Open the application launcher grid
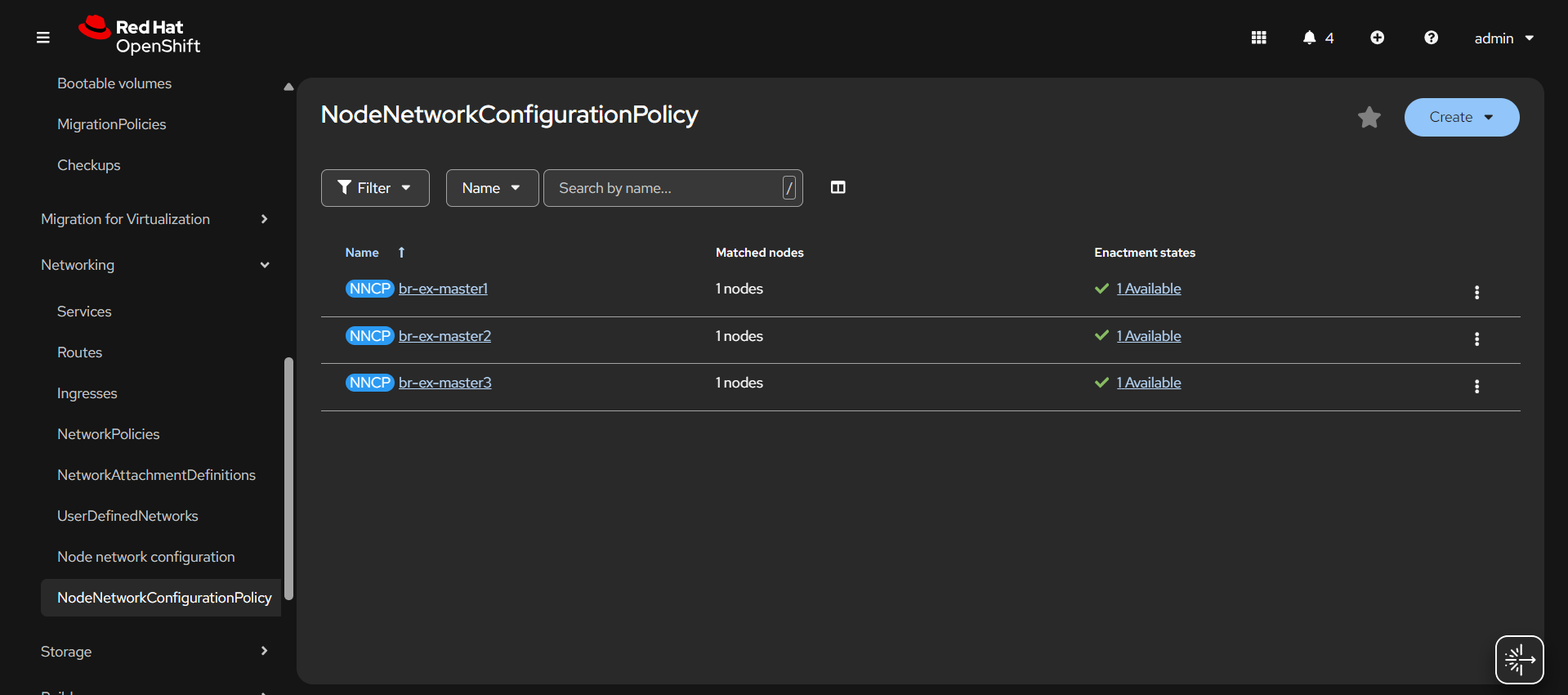Image resolution: width=1568 pixels, height=695 pixels. 1258,38
